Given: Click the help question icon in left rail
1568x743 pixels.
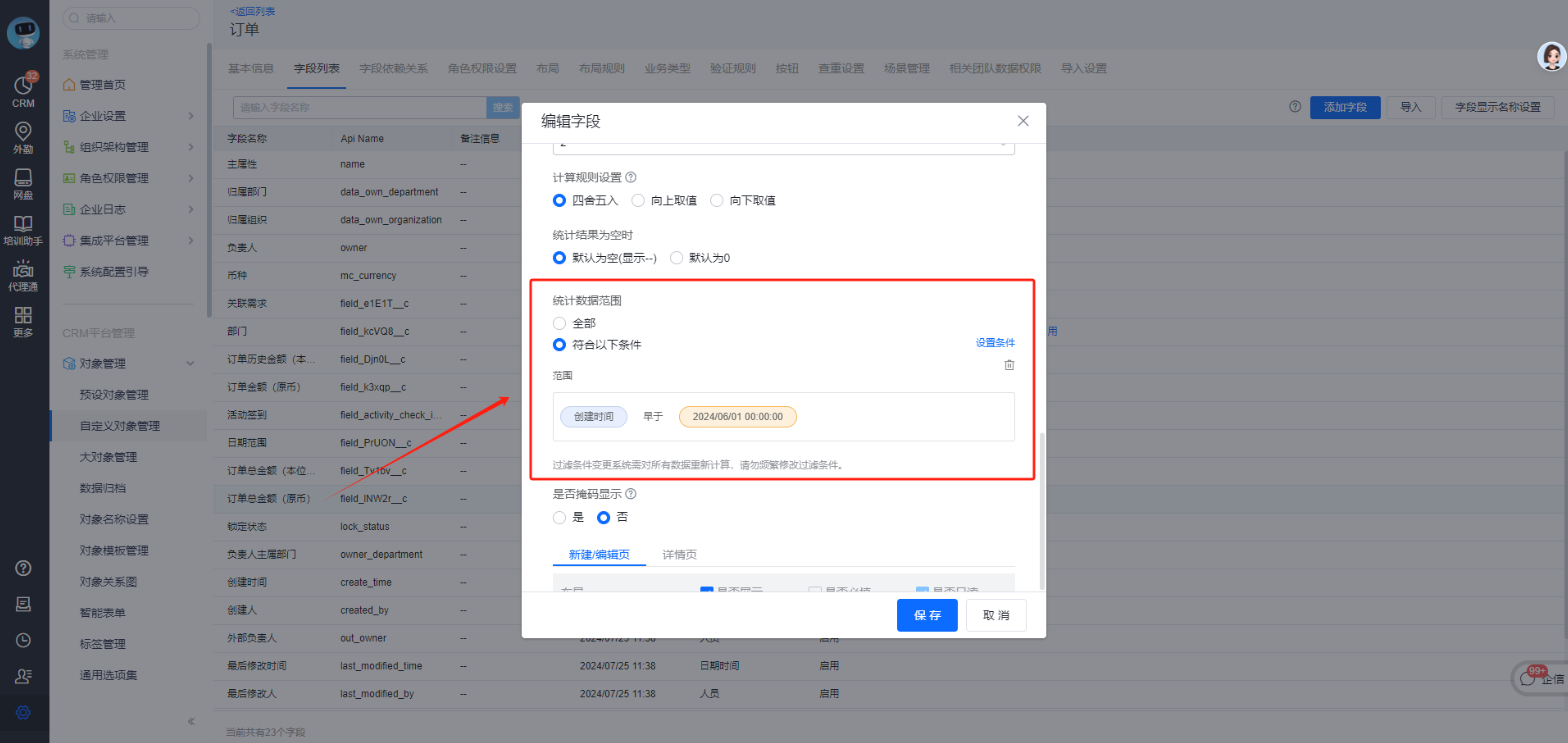Looking at the screenshot, I should pos(24,568).
